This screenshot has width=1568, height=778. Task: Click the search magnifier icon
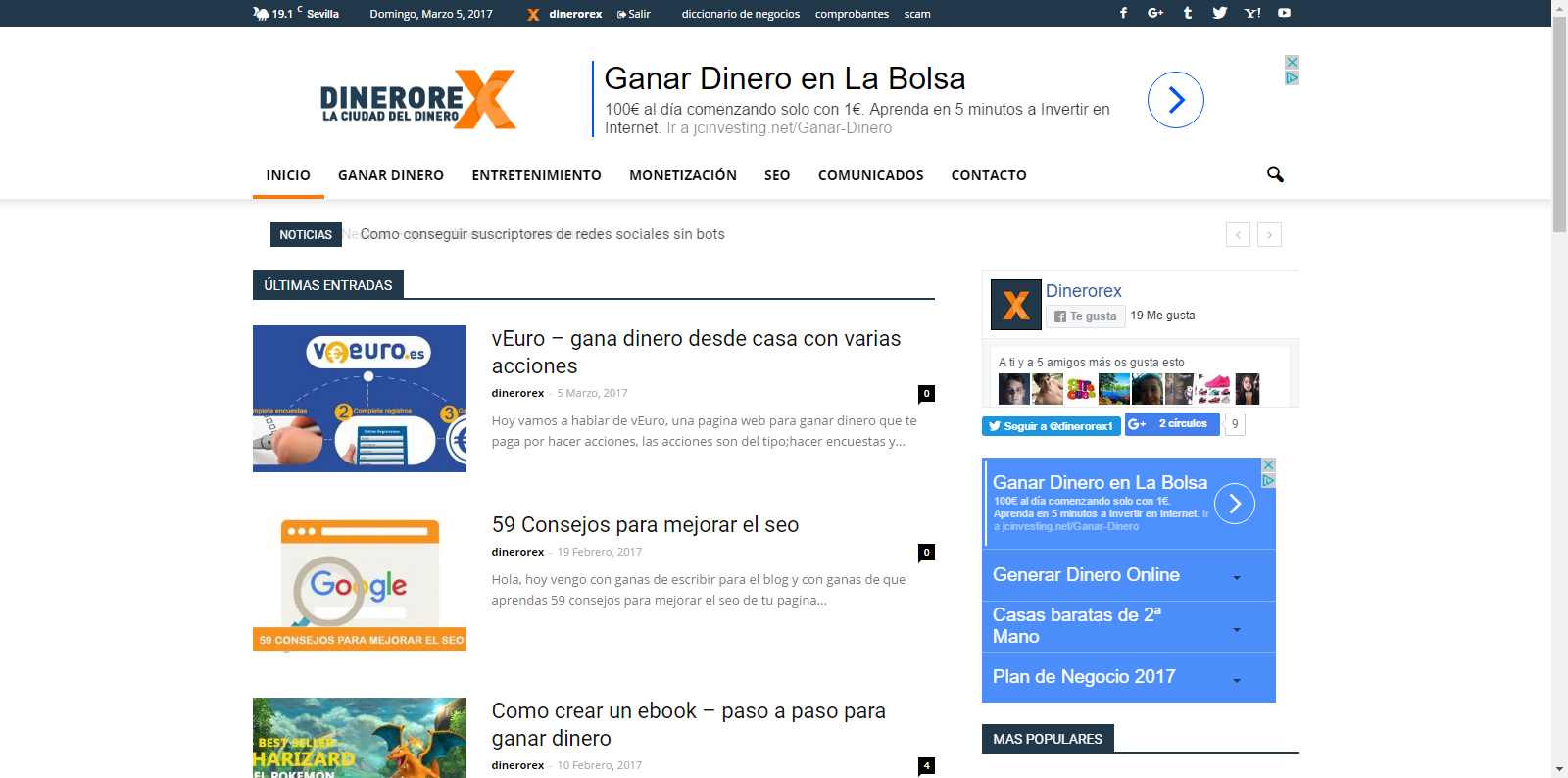coord(1275,174)
